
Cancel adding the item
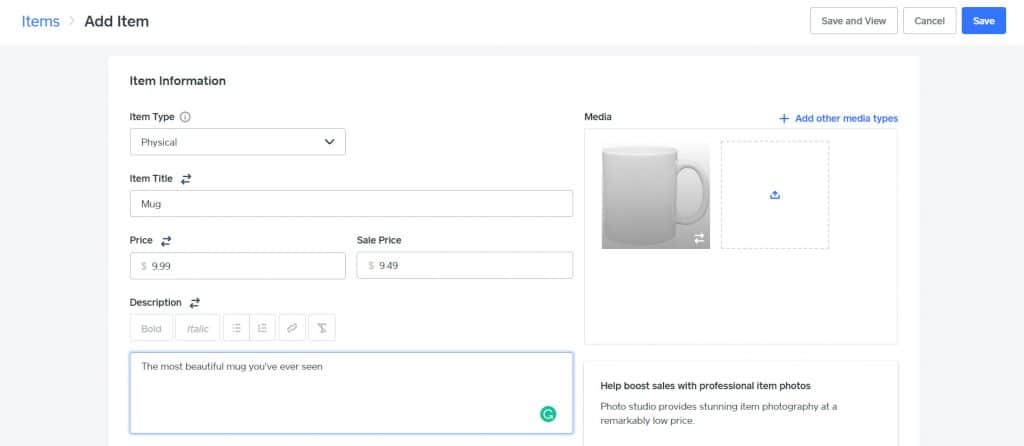929,21
